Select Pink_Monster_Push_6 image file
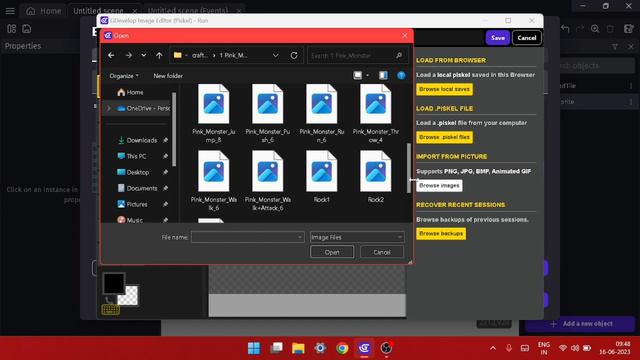The height and width of the screenshot is (360, 640). [x=267, y=113]
